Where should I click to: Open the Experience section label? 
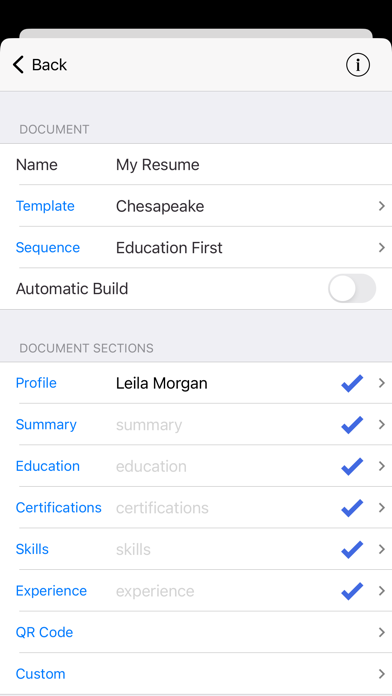point(51,591)
